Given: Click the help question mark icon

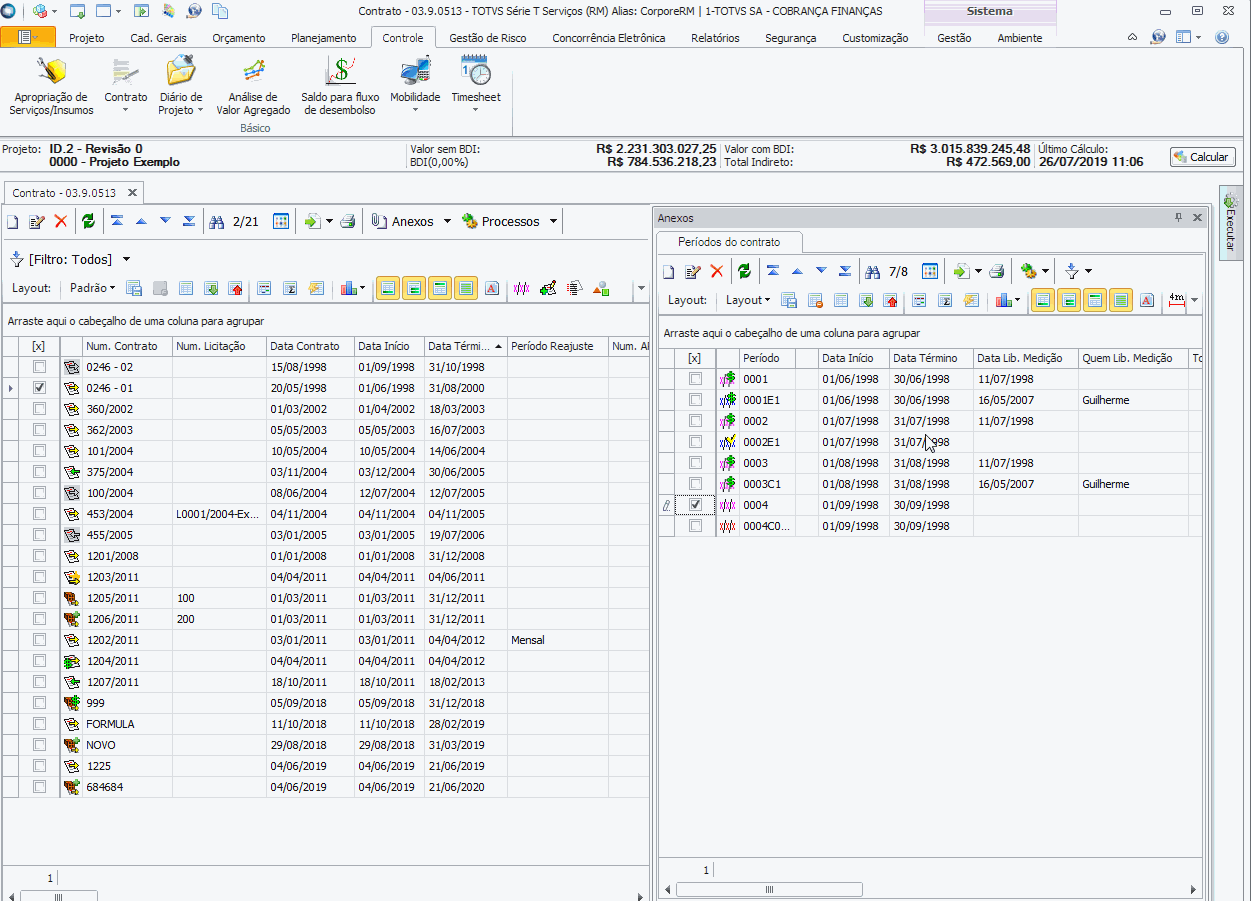Looking at the screenshot, I should [x=1221, y=37].
